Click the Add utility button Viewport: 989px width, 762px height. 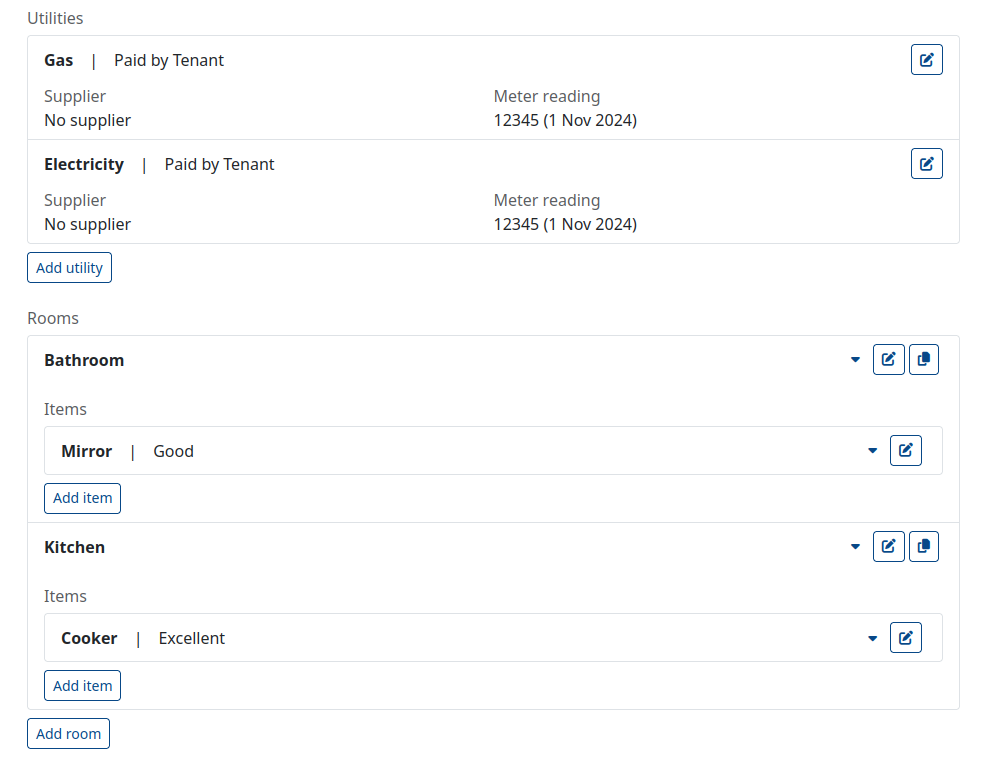(x=69, y=267)
